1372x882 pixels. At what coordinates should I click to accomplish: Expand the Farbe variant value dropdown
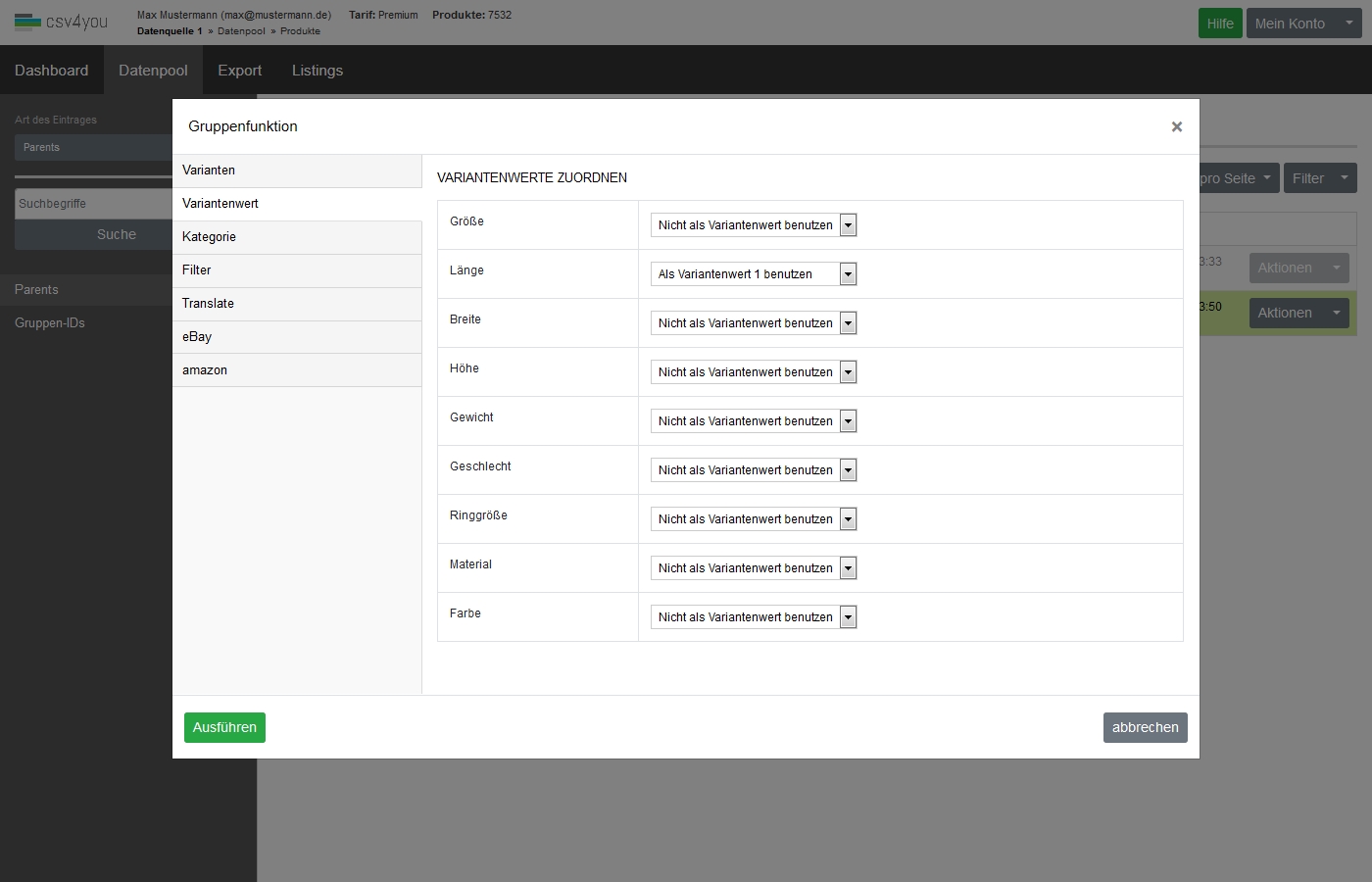pyautogui.click(x=753, y=617)
